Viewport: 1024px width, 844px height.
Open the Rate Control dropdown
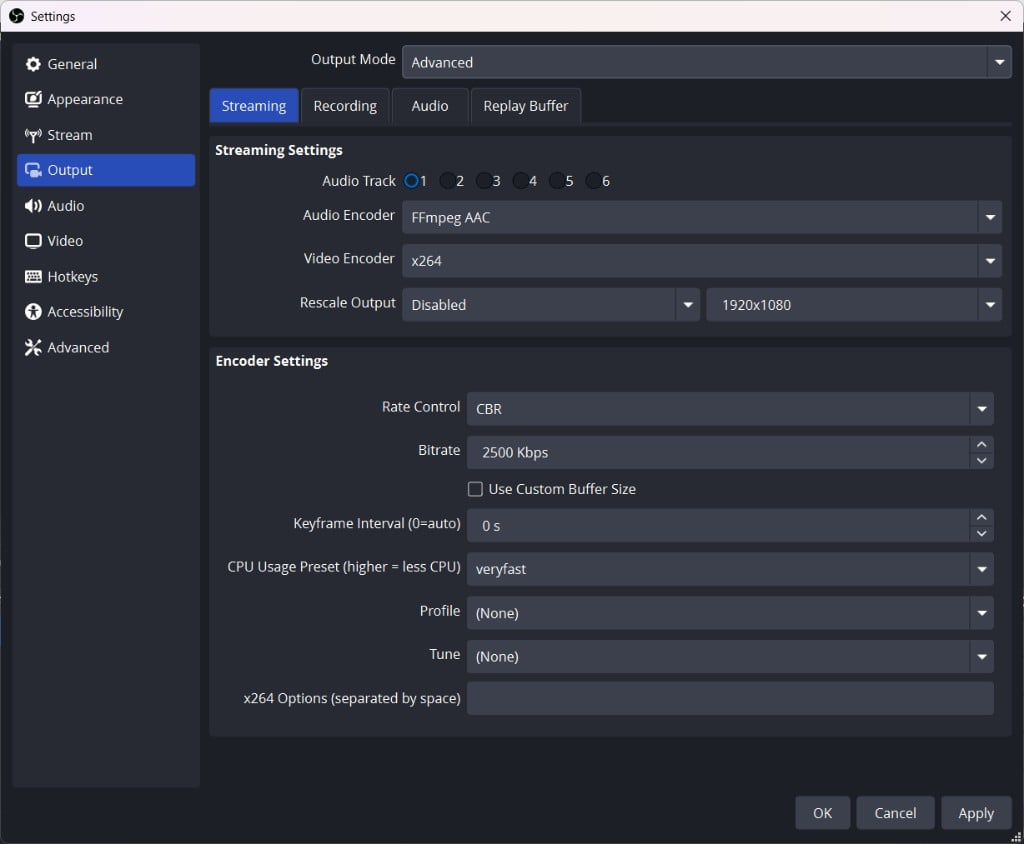[730, 409]
